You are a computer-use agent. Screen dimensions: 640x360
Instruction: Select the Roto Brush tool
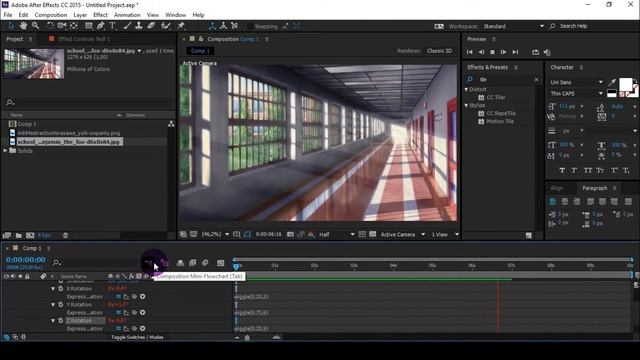coord(165,26)
